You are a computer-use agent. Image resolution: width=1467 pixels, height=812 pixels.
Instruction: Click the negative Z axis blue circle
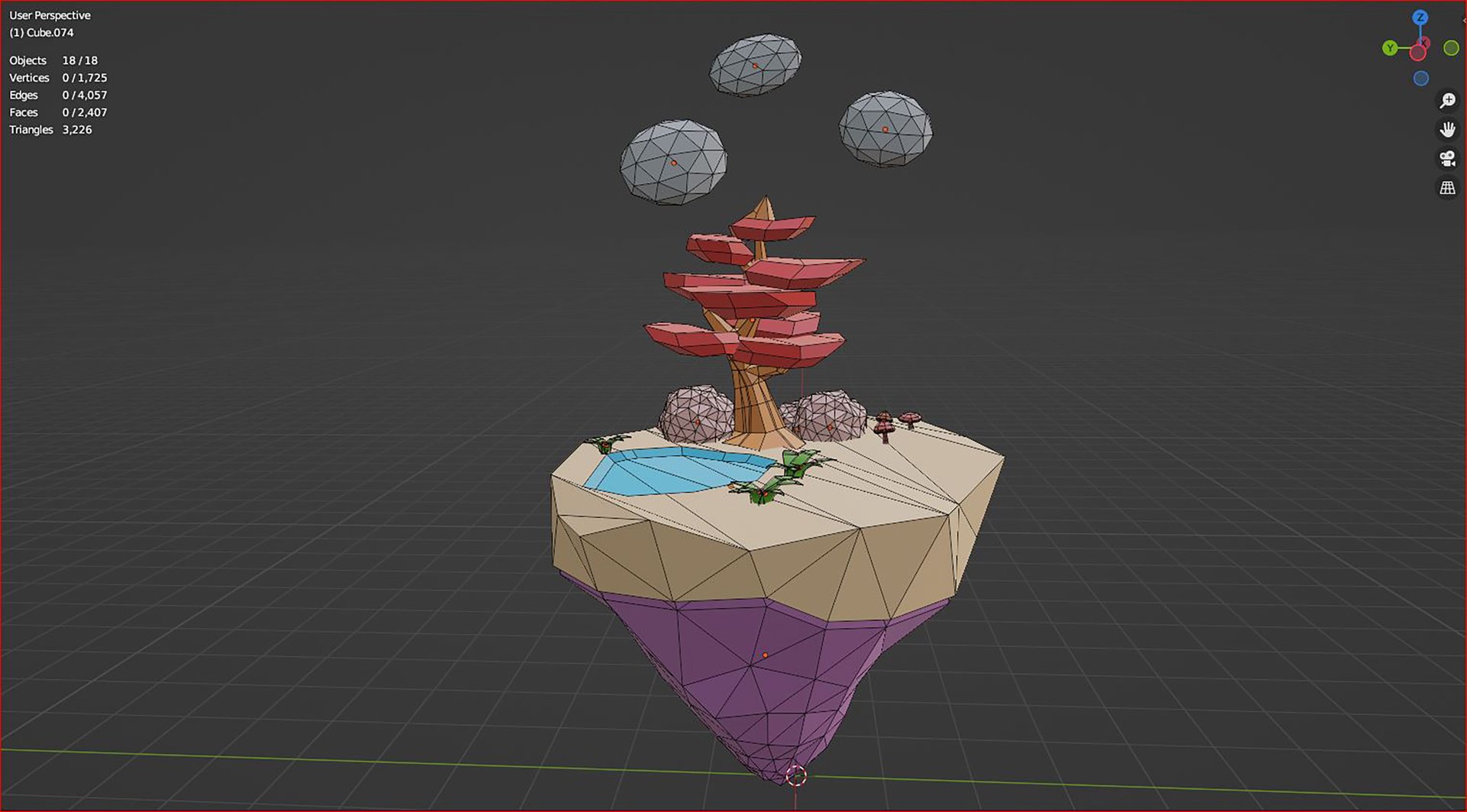click(x=1420, y=78)
